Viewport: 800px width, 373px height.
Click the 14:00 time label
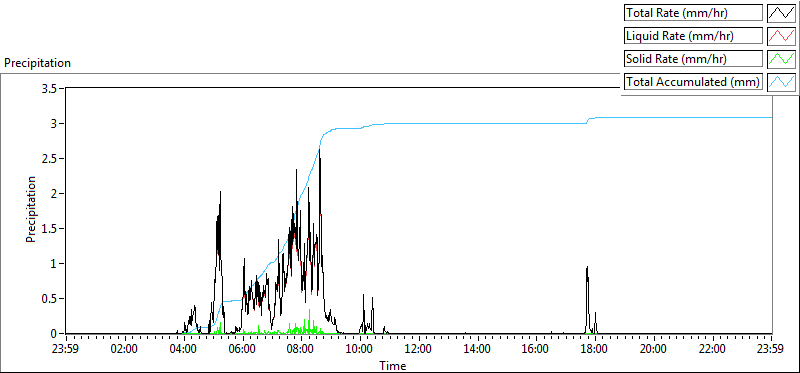pyautogui.click(x=478, y=350)
